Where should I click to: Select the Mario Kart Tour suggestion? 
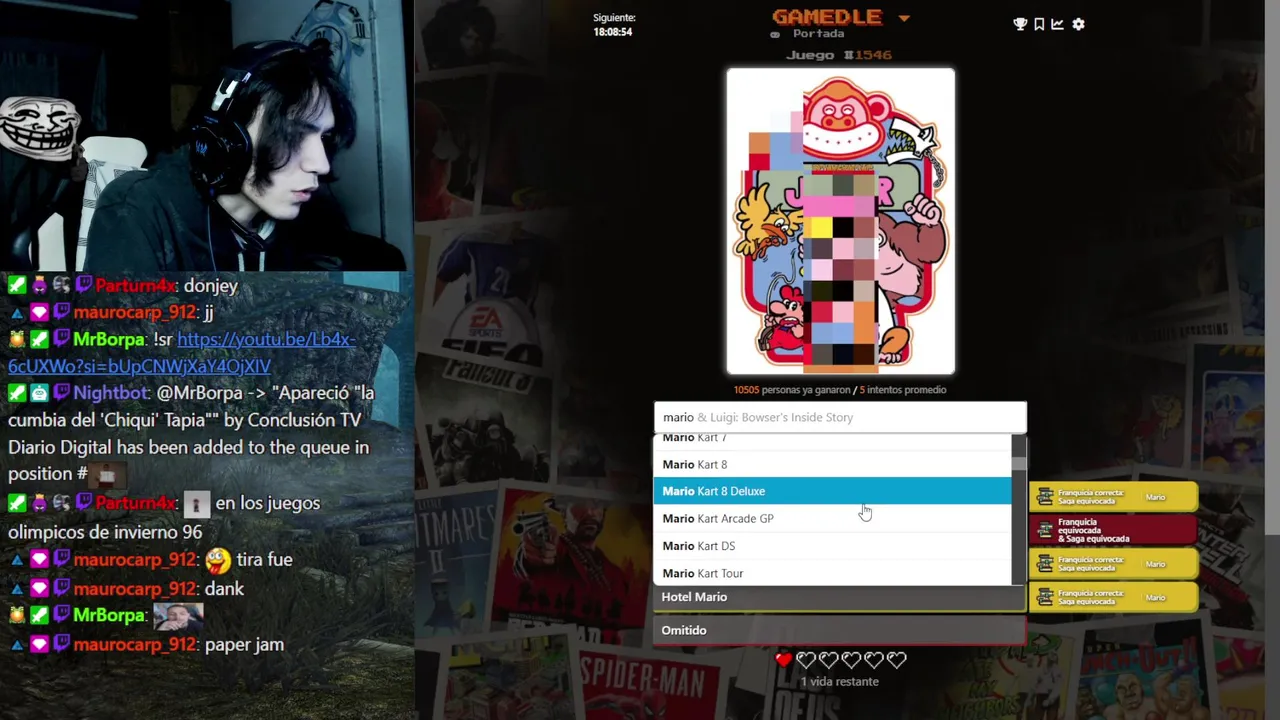click(x=832, y=573)
